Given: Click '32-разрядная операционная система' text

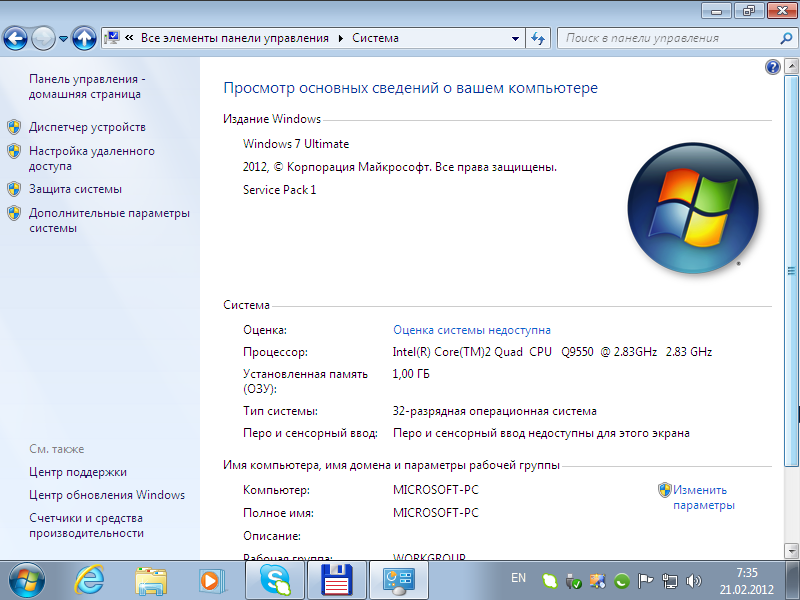Looking at the screenshot, I should coord(494,411).
